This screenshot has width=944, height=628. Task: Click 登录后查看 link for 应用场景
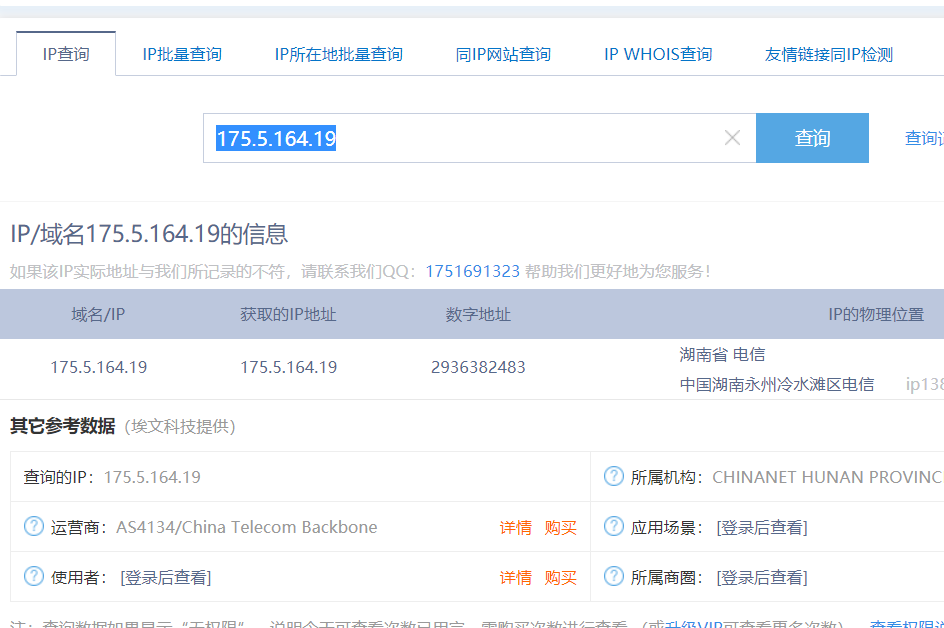[x=762, y=527]
